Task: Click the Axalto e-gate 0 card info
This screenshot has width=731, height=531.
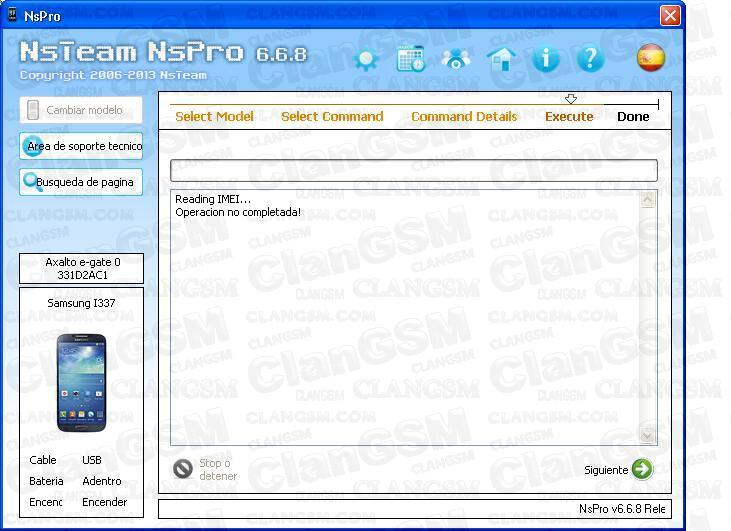Action: pyautogui.click(x=81, y=269)
